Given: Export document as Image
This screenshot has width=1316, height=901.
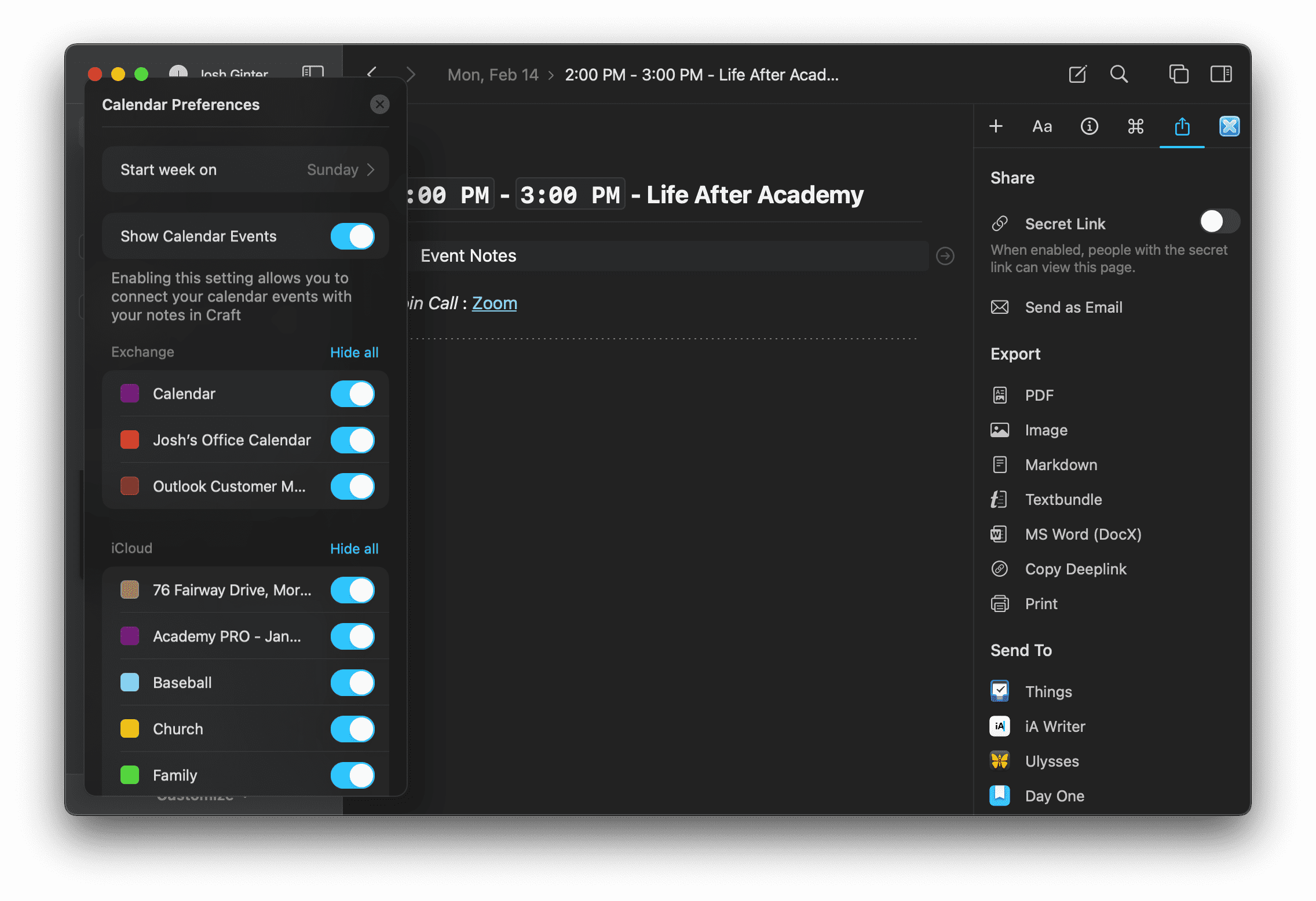Looking at the screenshot, I should click(1046, 430).
